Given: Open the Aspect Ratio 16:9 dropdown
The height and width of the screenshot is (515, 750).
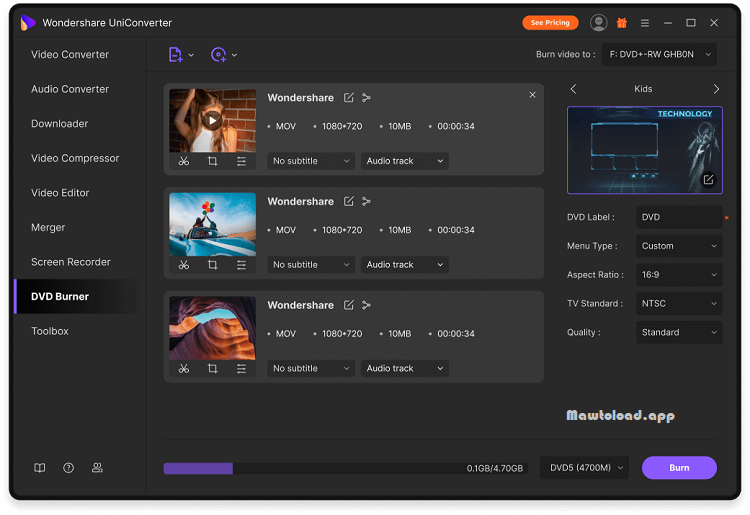Looking at the screenshot, I should pos(679,274).
